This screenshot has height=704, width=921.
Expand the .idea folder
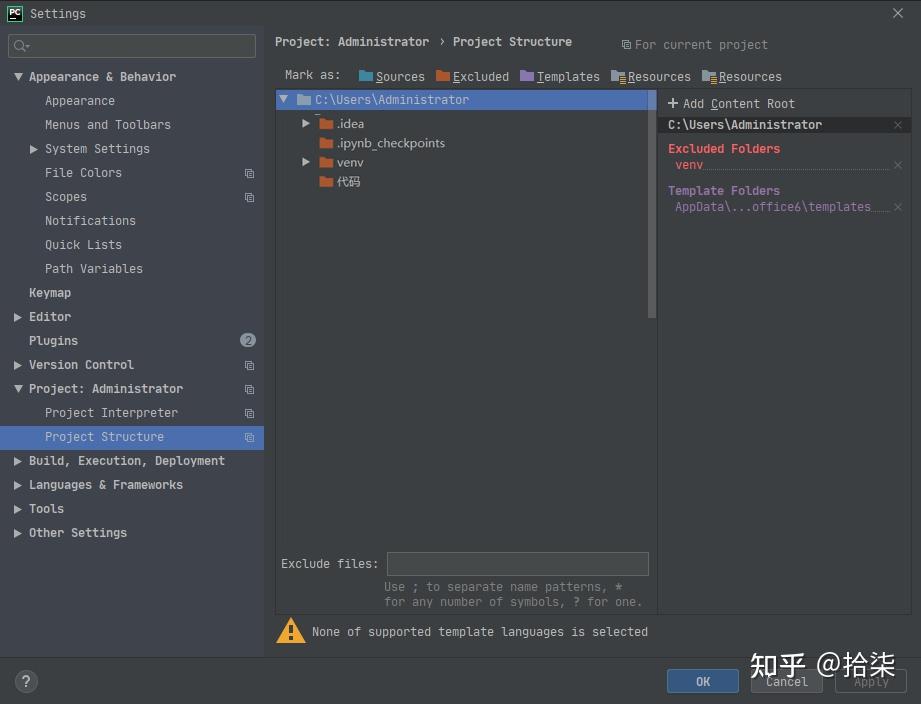tap(306, 123)
